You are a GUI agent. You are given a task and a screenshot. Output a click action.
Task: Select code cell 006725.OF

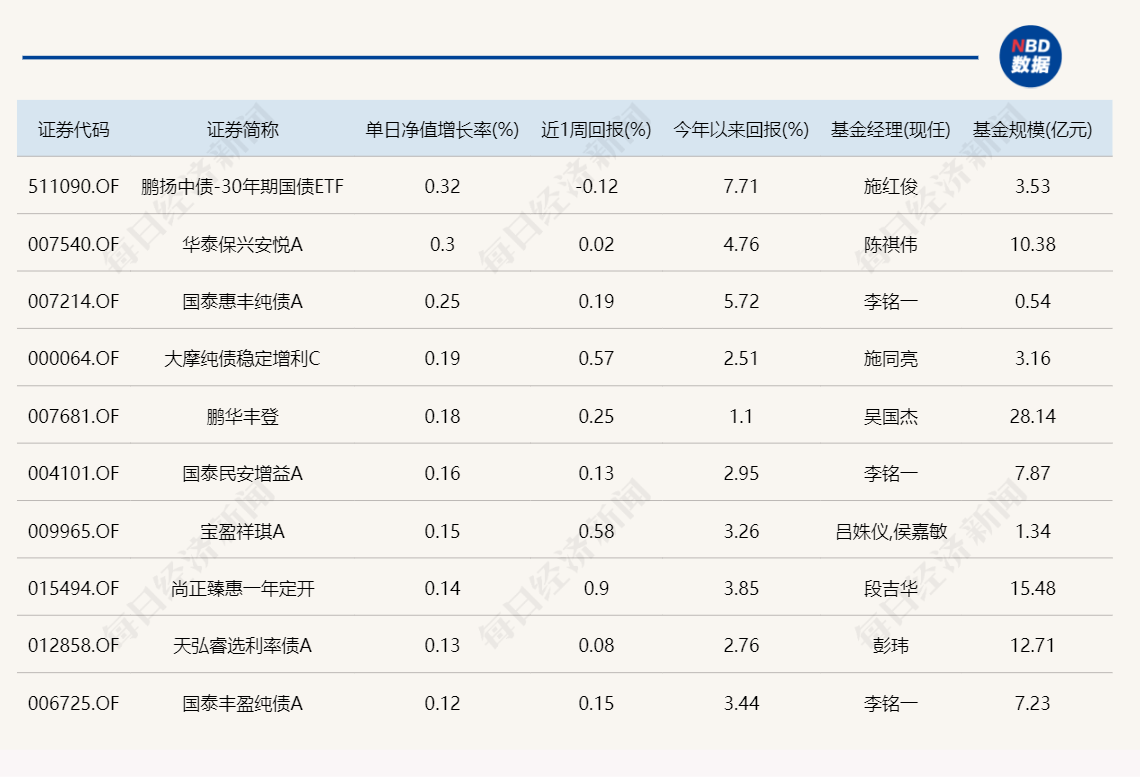pos(73,704)
